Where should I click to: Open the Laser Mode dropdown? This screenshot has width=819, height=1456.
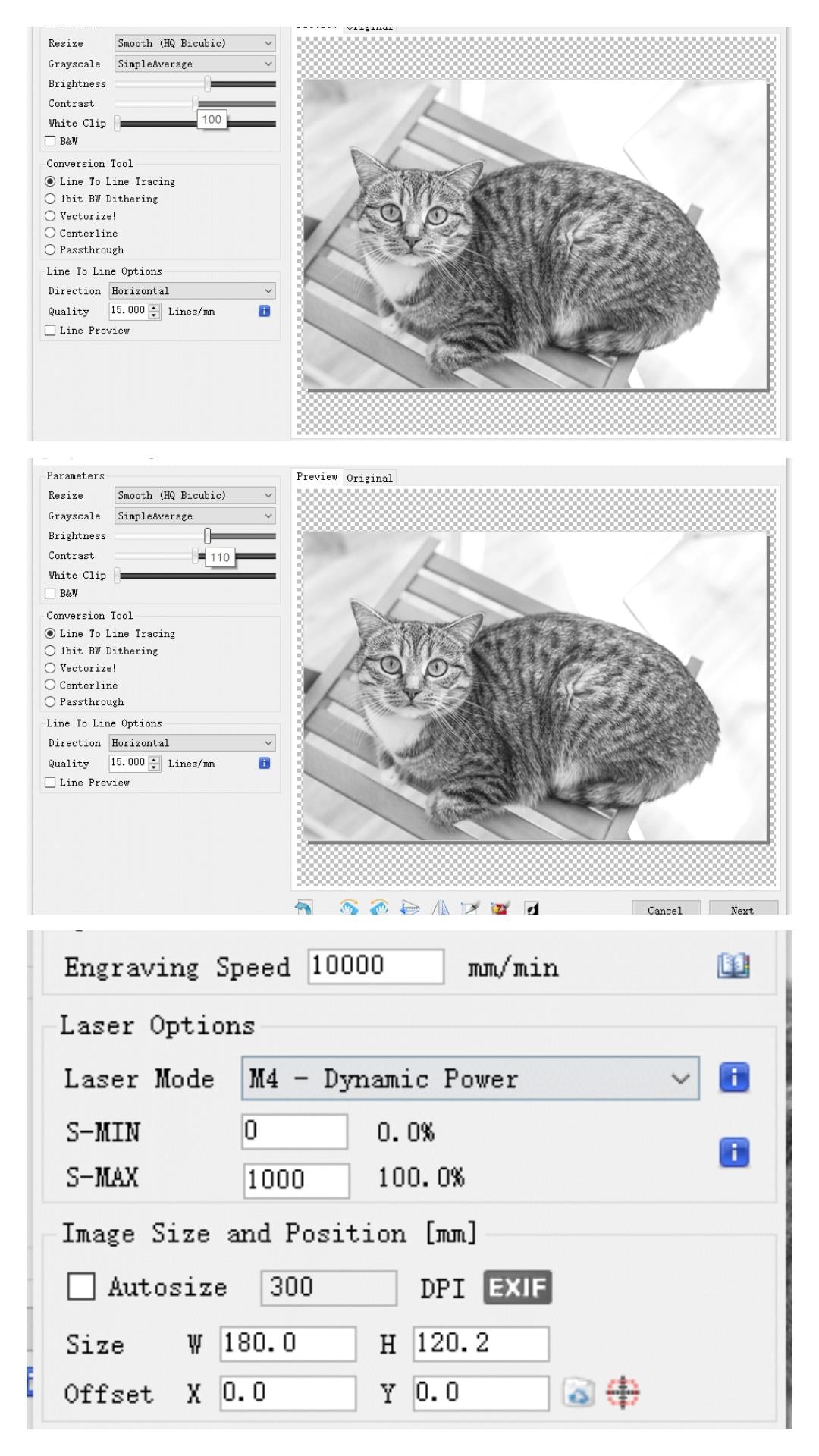tap(470, 1078)
